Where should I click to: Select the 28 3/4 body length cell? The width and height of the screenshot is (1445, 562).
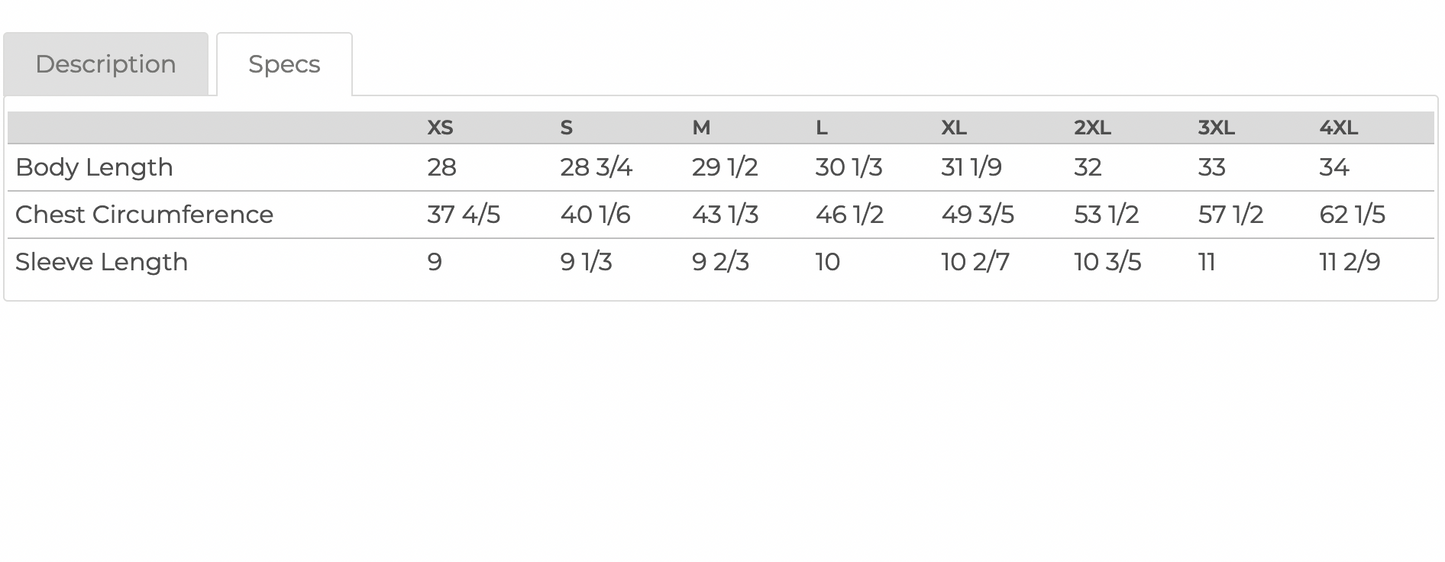pos(596,167)
